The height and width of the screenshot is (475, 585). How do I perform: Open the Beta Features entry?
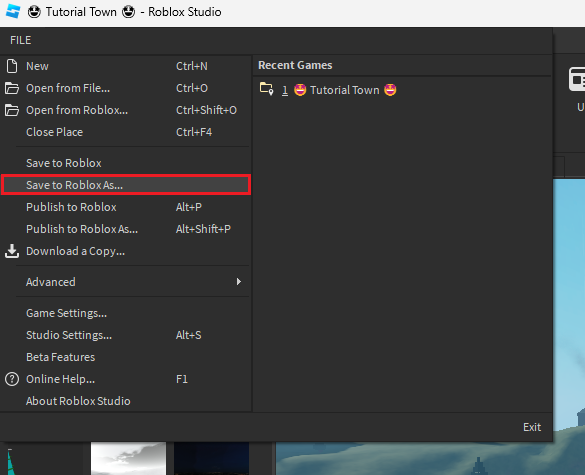point(126,357)
